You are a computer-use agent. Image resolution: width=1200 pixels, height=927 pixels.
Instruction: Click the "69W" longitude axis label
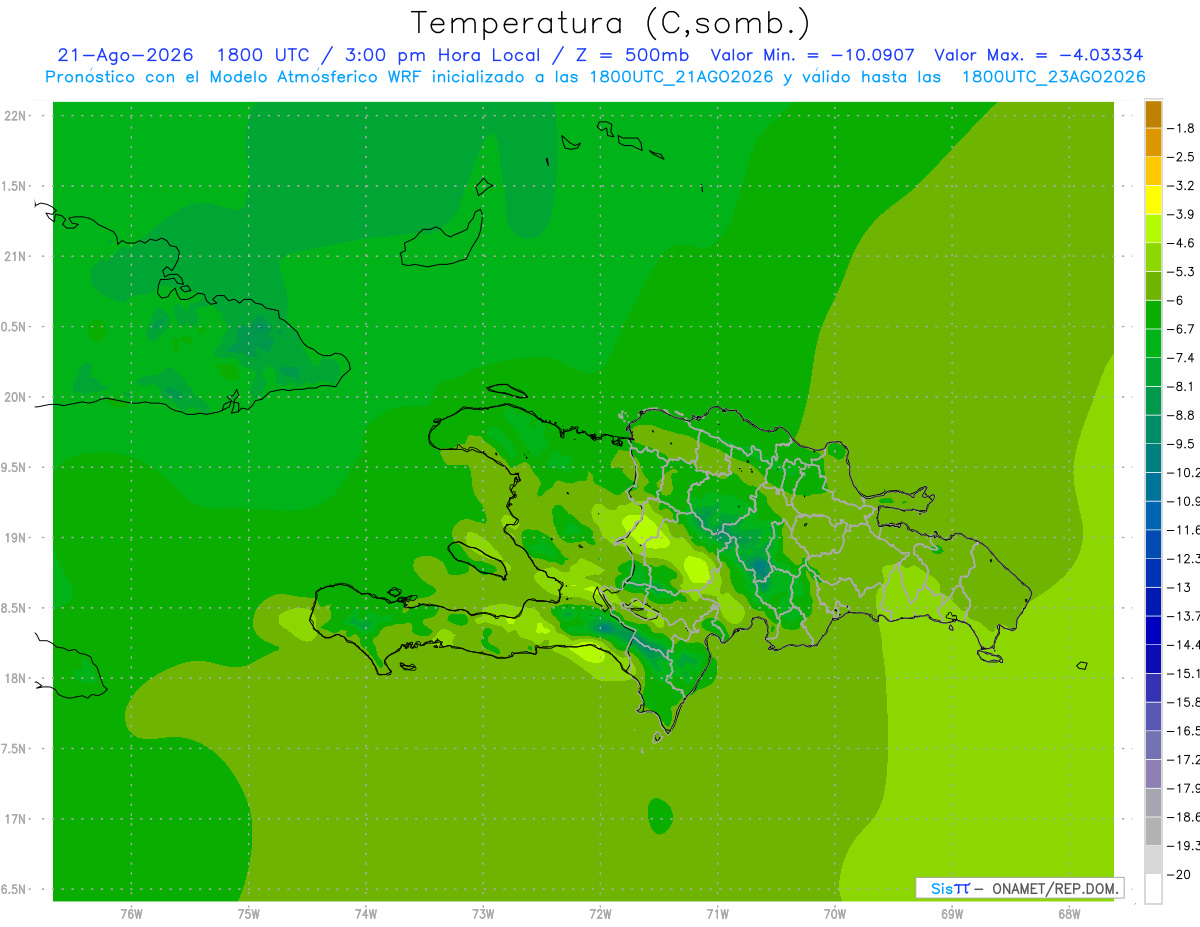pyautogui.click(x=952, y=913)
